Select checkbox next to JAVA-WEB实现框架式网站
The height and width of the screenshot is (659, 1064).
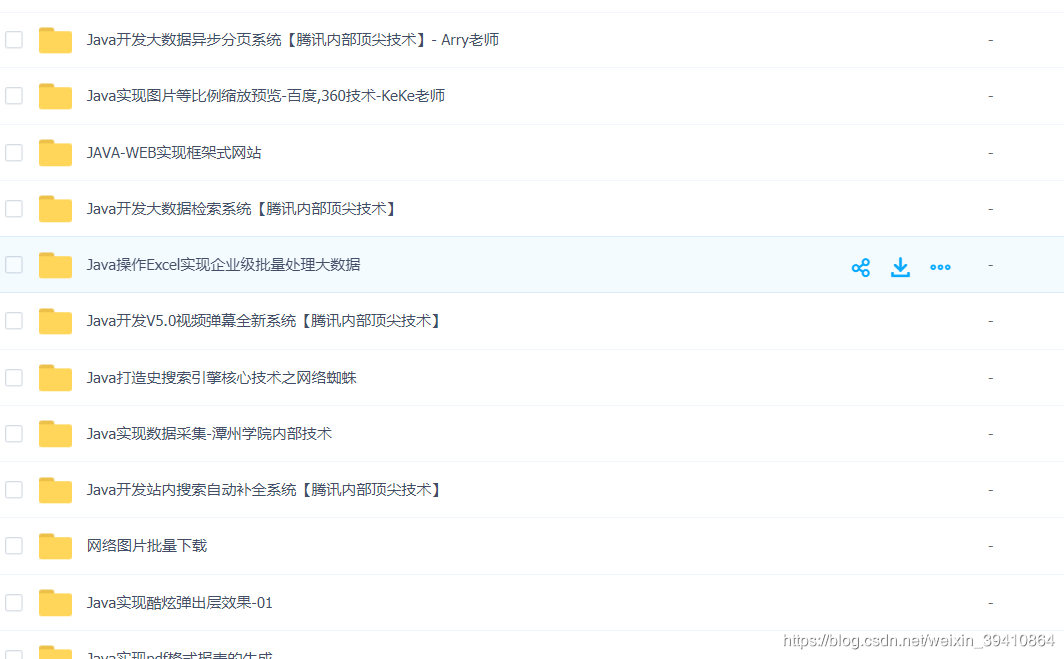(x=14, y=152)
